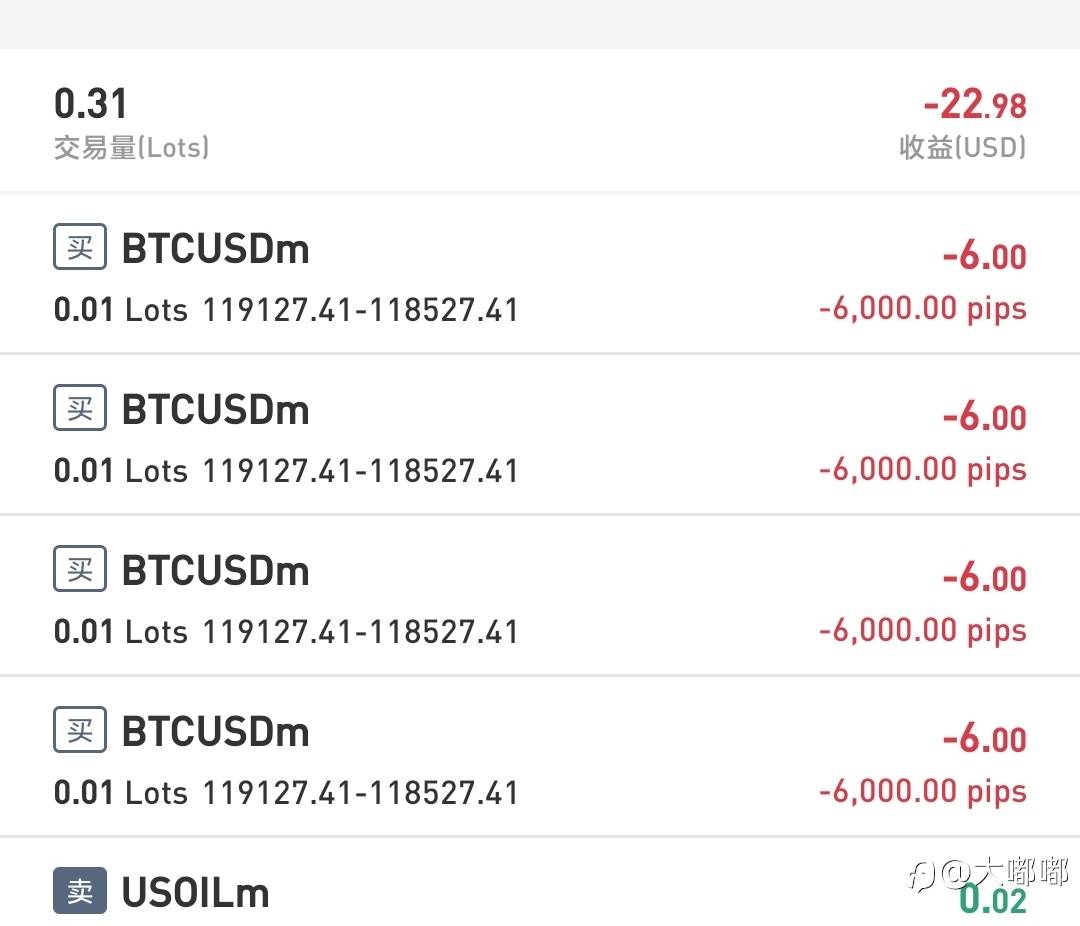The width and height of the screenshot is (1080, 926).
Task: Select the fourth BTCUSDm symbol name
Action: pyautogui.click(x=215, y=732)
